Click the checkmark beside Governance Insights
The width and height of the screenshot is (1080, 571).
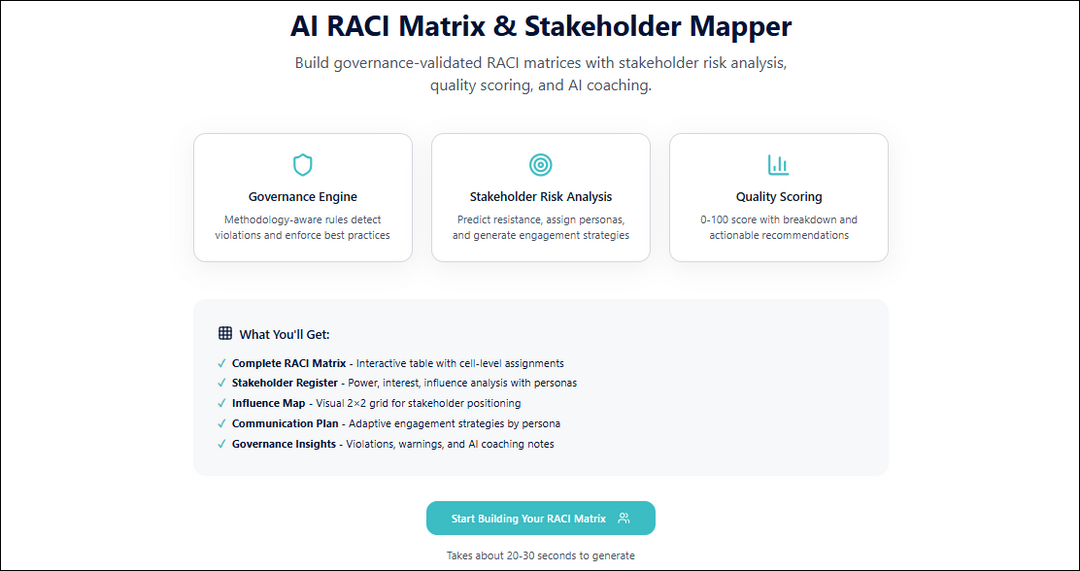click(222, 444)
